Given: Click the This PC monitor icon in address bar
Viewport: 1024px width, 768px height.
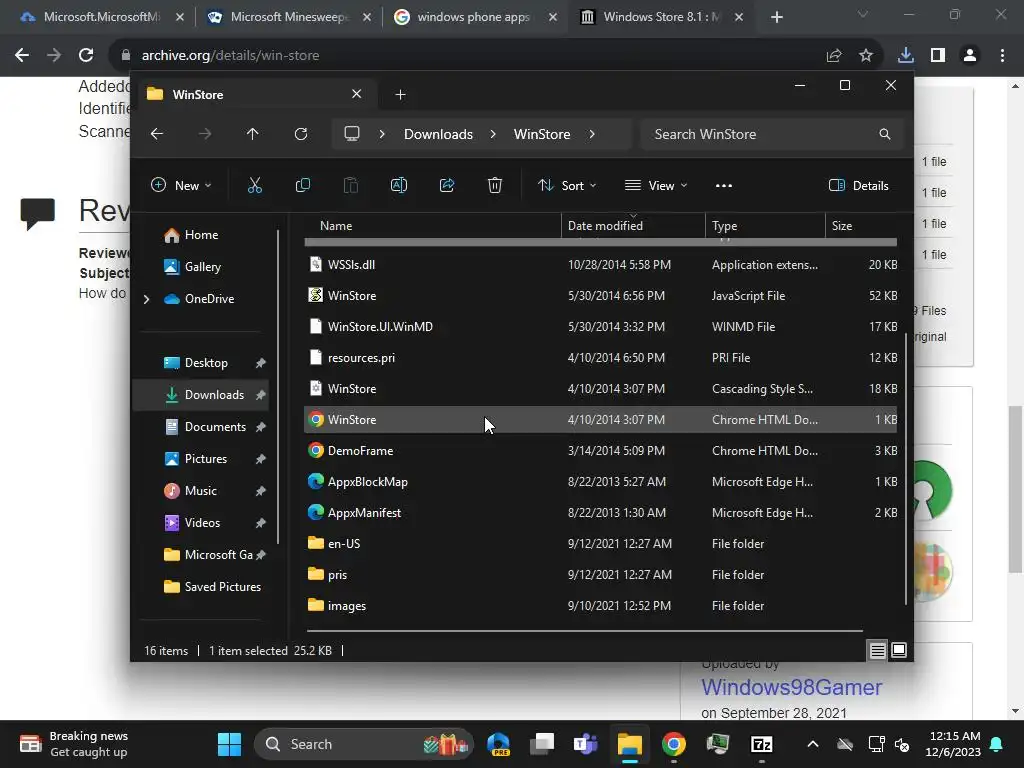Looking at the screenshot, I should tap(352, 134).
